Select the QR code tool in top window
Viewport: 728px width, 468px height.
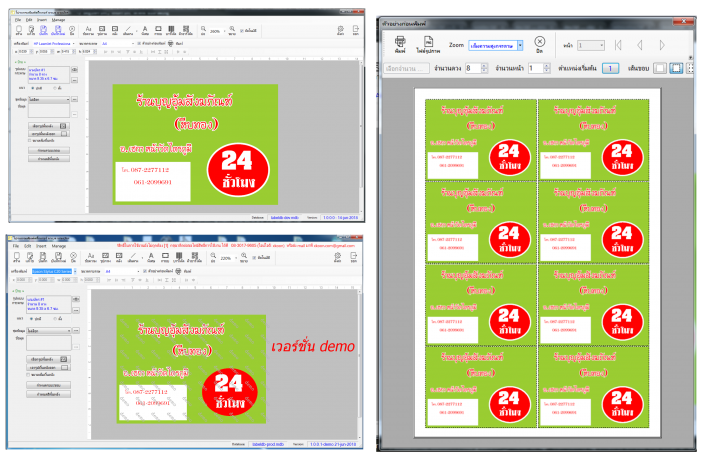click(x=186, y=30)
